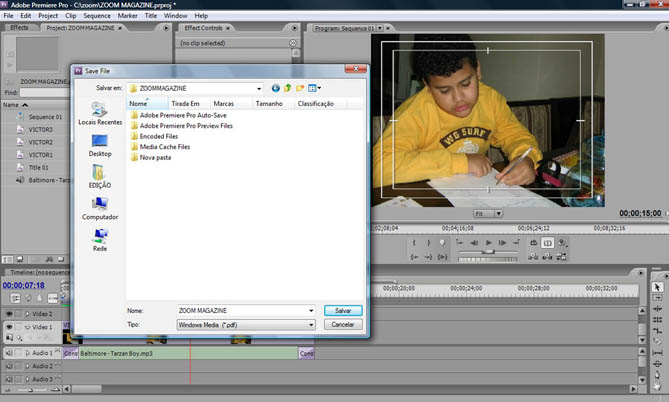Screen dimensions: 669x402
Task: Open the Tipo file format dropdown
Action: pos(311,325)
